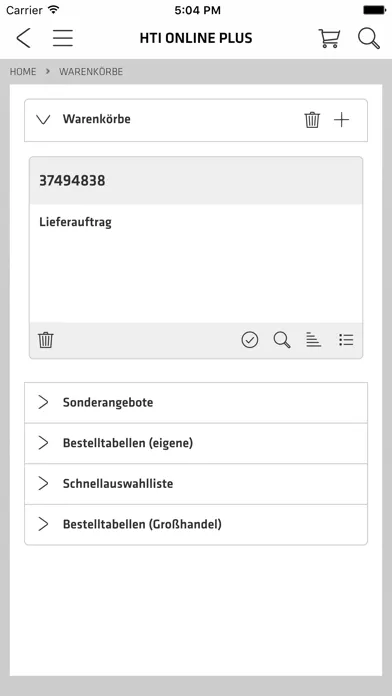Activate cart 37494838 with checkmark icon
The height and width of the screenshot is (696, 392).
coord(250,340)
